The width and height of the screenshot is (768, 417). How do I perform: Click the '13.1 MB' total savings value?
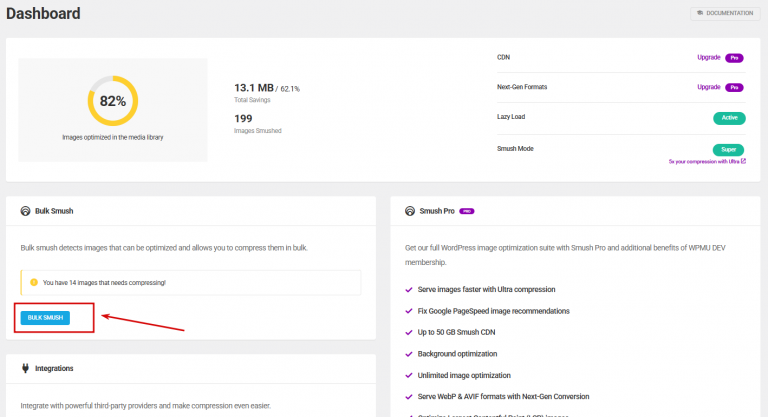click(x=254, y=88)
